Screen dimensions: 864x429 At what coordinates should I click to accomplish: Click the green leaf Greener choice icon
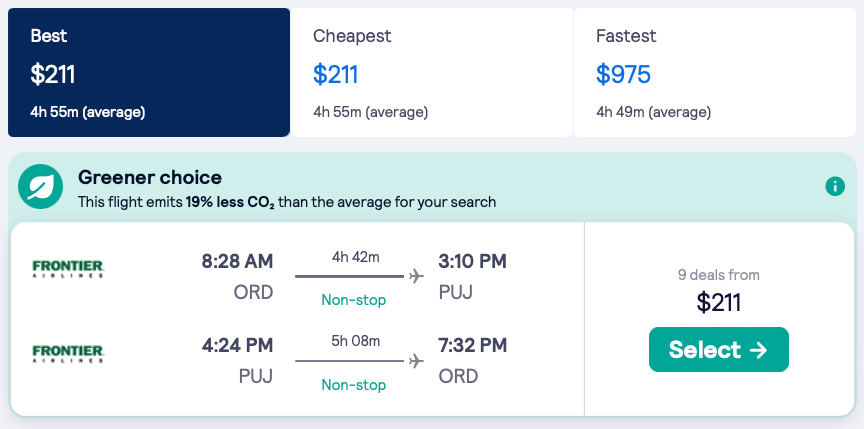tap(41, 187)
